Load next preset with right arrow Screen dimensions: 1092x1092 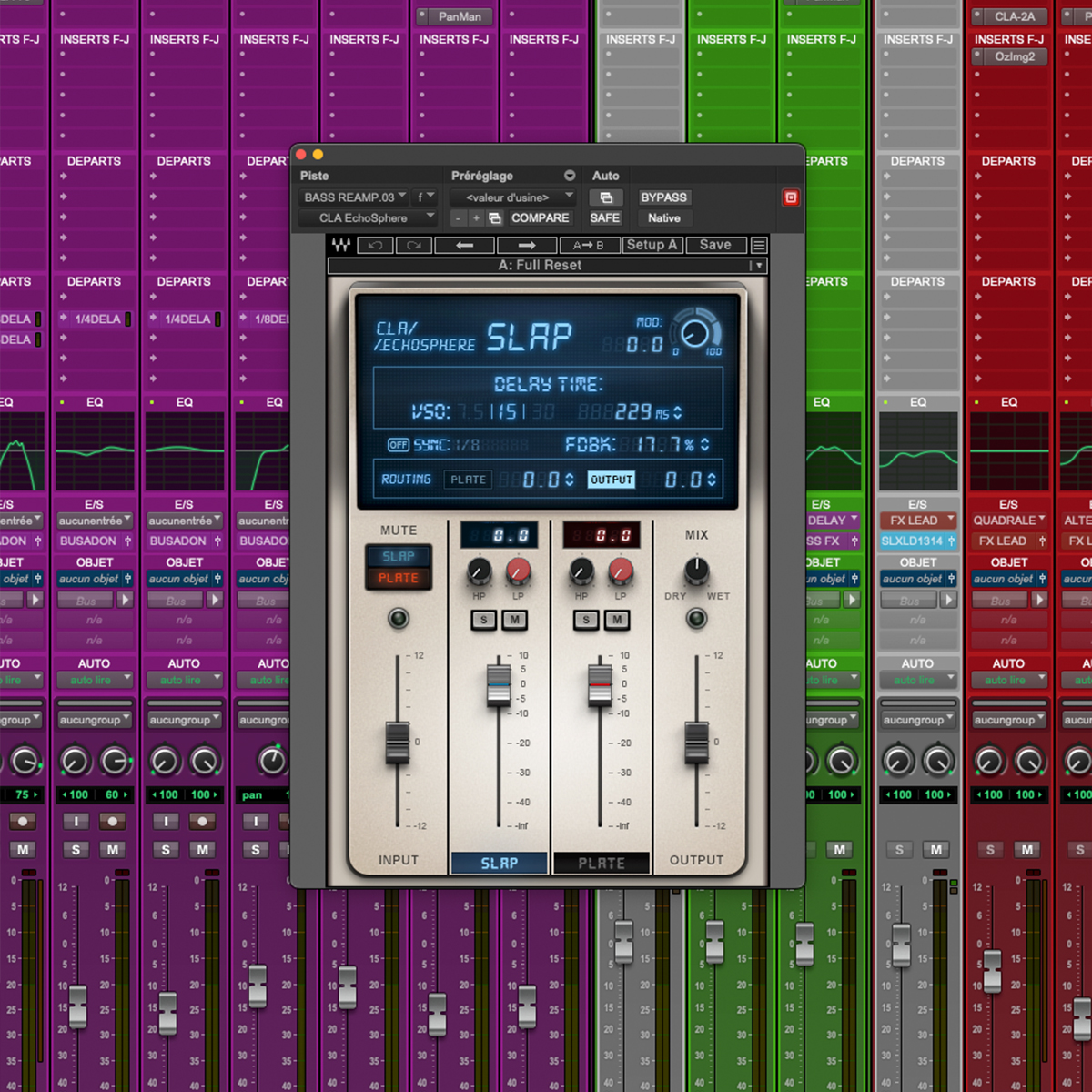526,245
